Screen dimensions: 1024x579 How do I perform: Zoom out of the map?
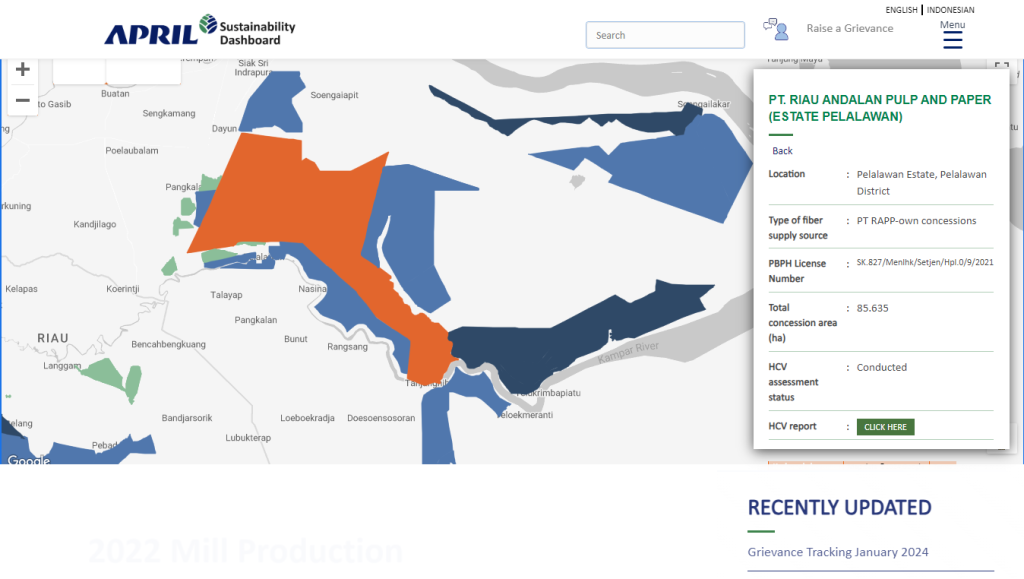tap(22, 100)
